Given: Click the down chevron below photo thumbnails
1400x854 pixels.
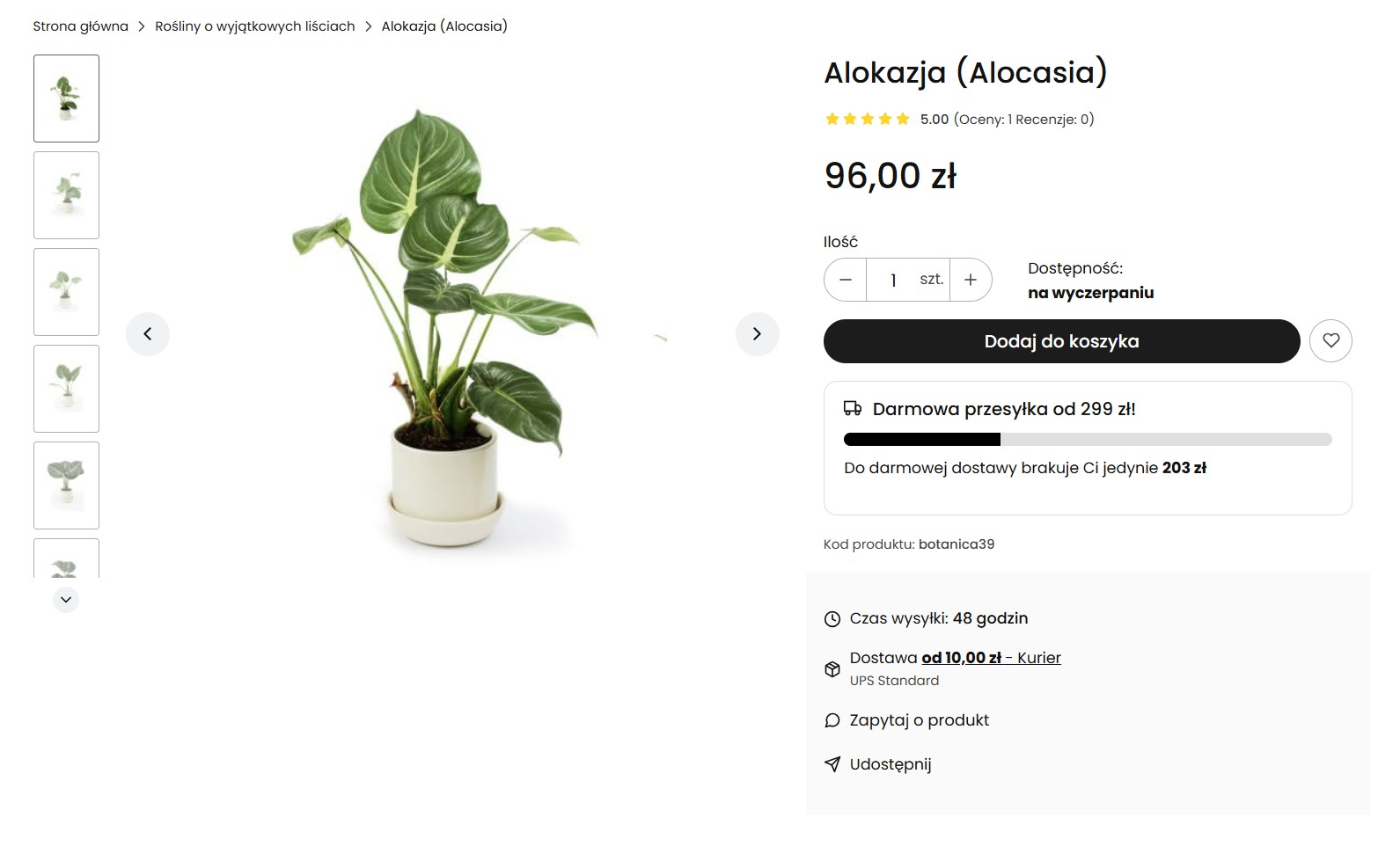Looking at the screenshot, I should 65,599.
